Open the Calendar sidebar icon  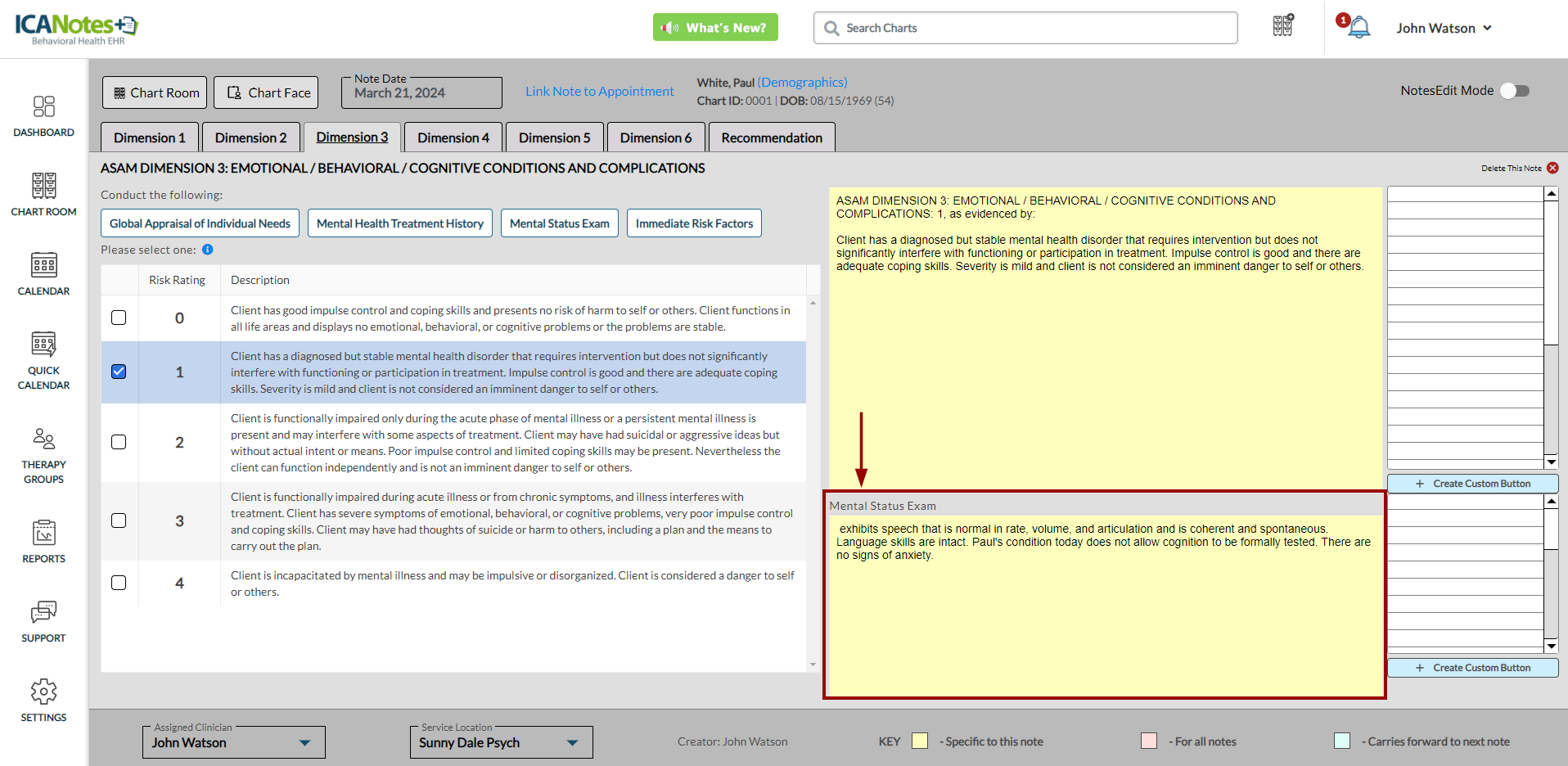(43, 274)
